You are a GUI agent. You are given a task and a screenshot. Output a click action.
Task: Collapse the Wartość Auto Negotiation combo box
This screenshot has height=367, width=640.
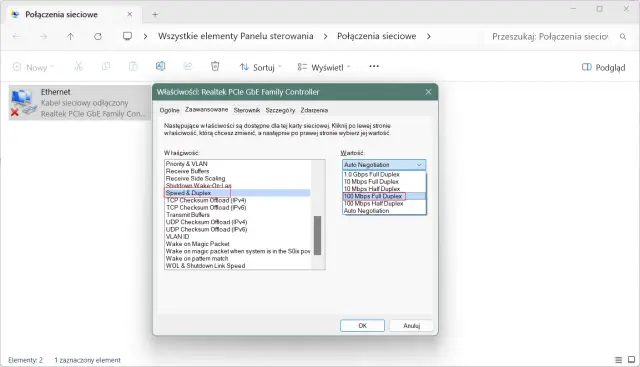point(384,165)
